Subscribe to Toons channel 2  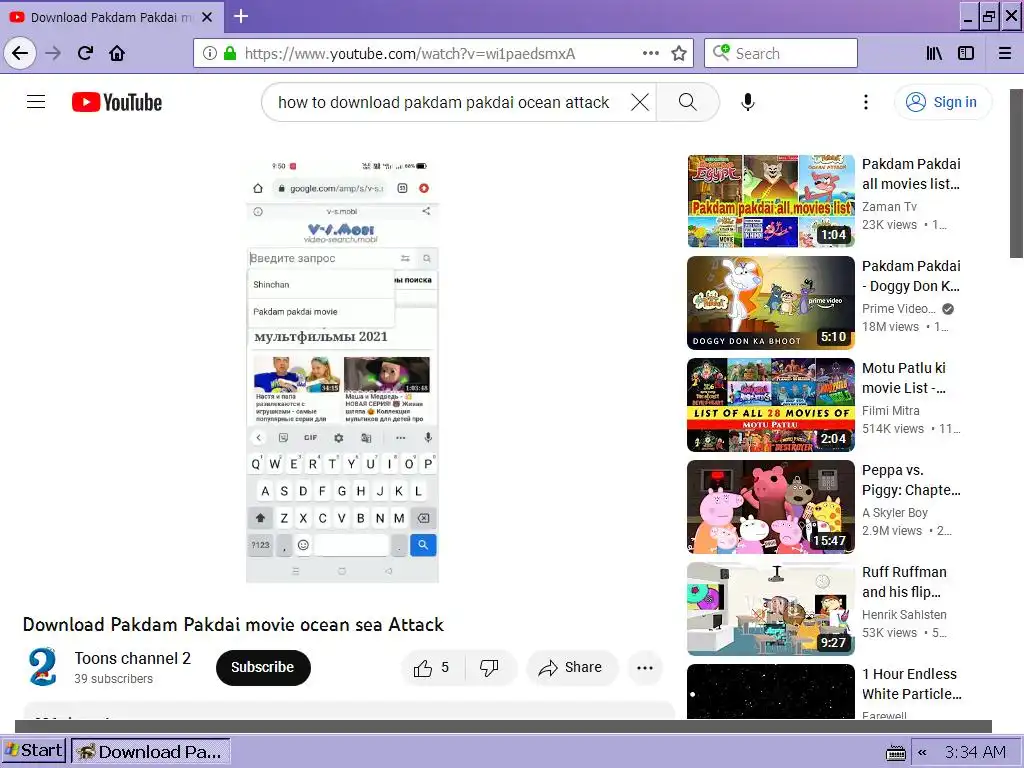(263, 667)
